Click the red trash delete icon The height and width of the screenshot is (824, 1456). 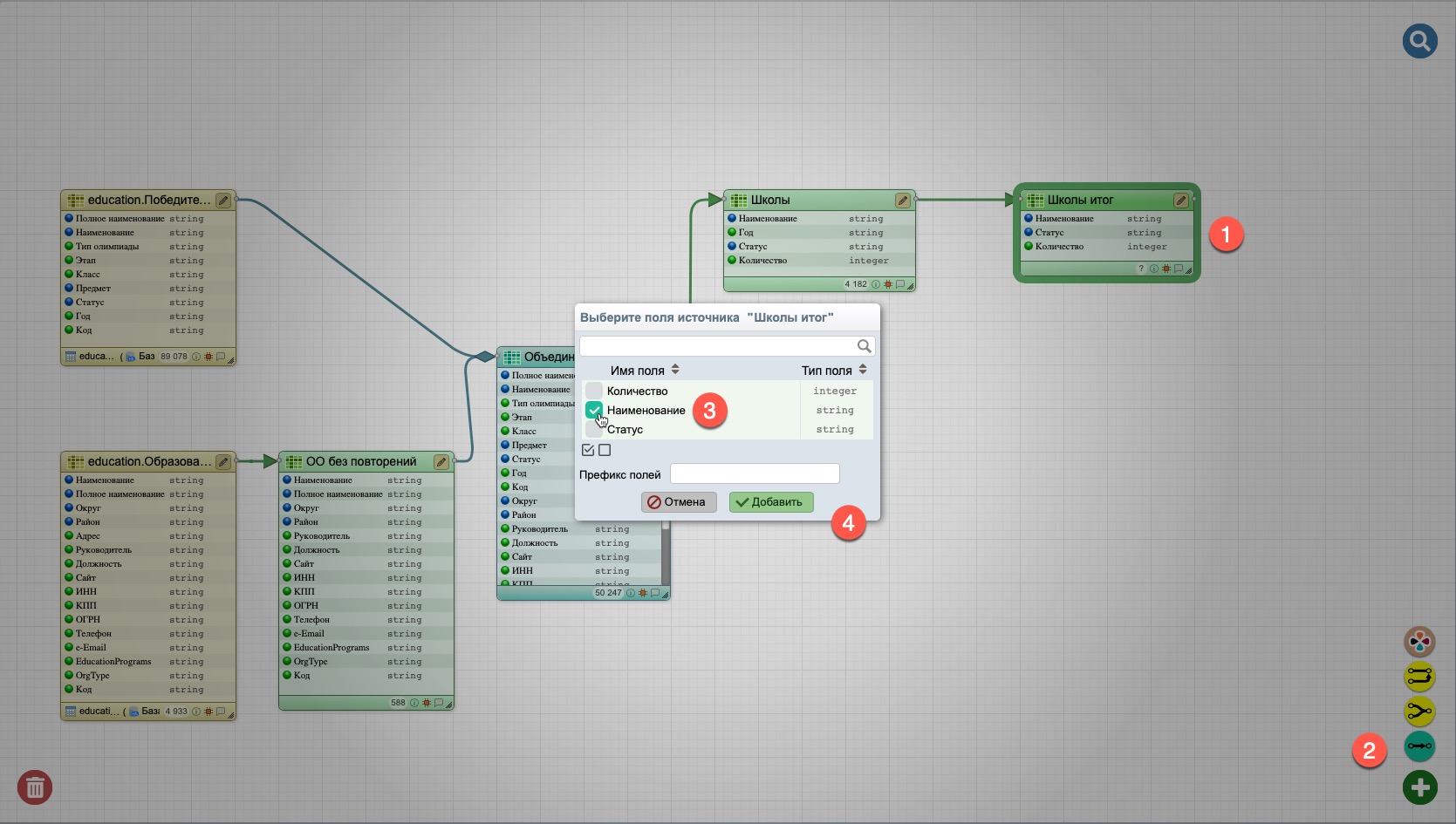click(35, 787)
